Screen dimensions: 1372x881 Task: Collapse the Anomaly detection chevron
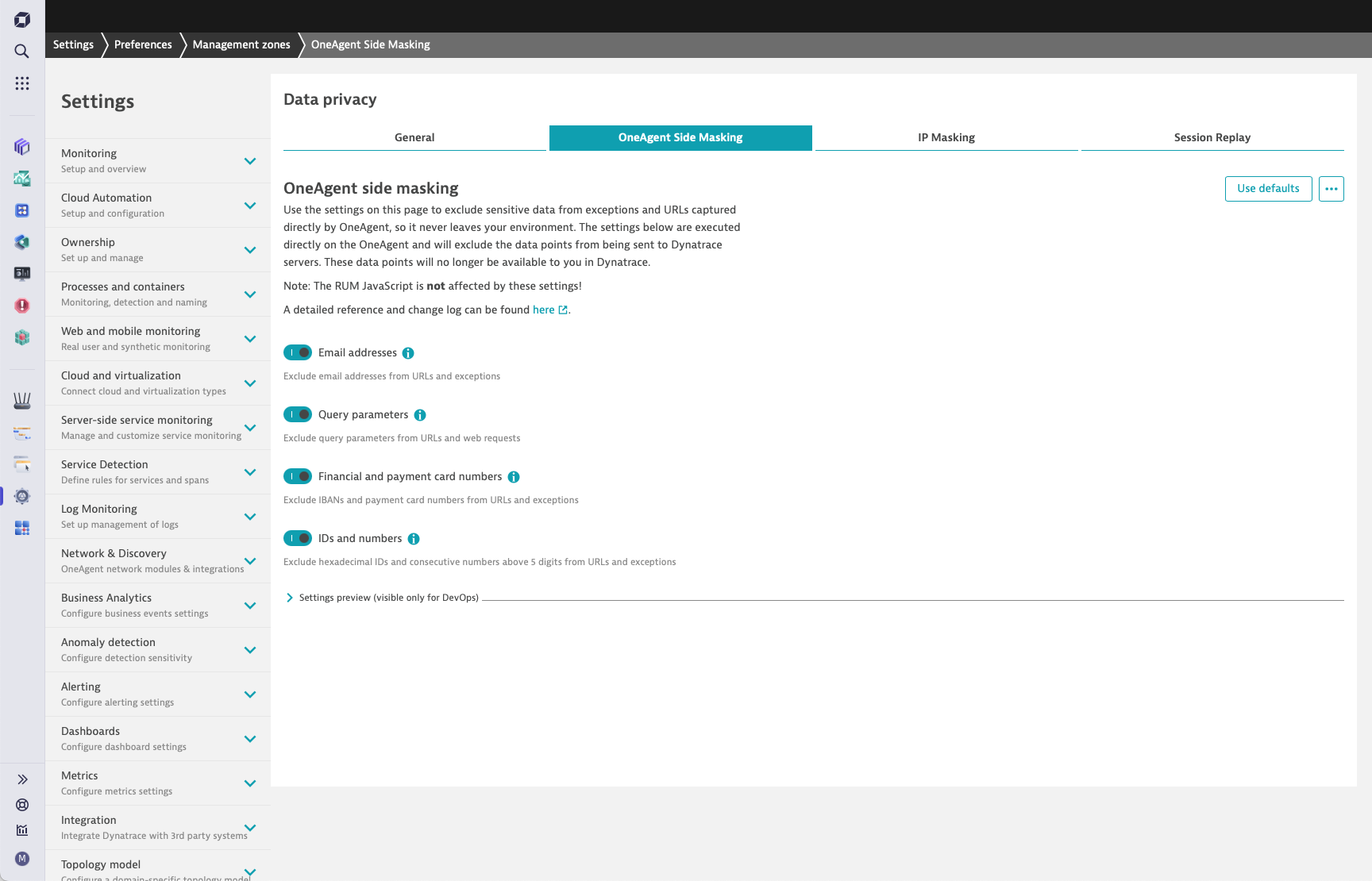pos(250,648)
